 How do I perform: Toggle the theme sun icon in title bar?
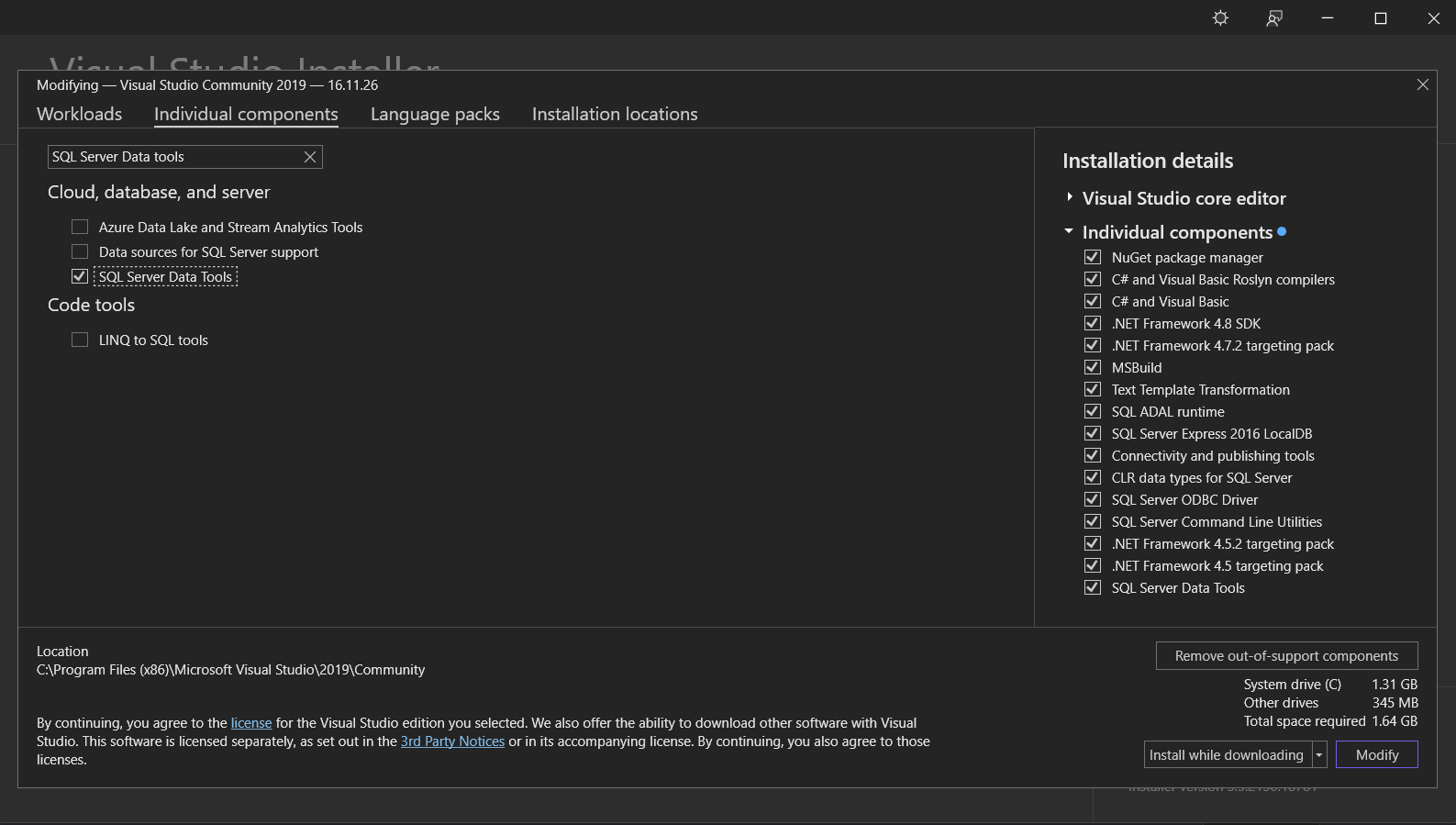point(1220,17)
